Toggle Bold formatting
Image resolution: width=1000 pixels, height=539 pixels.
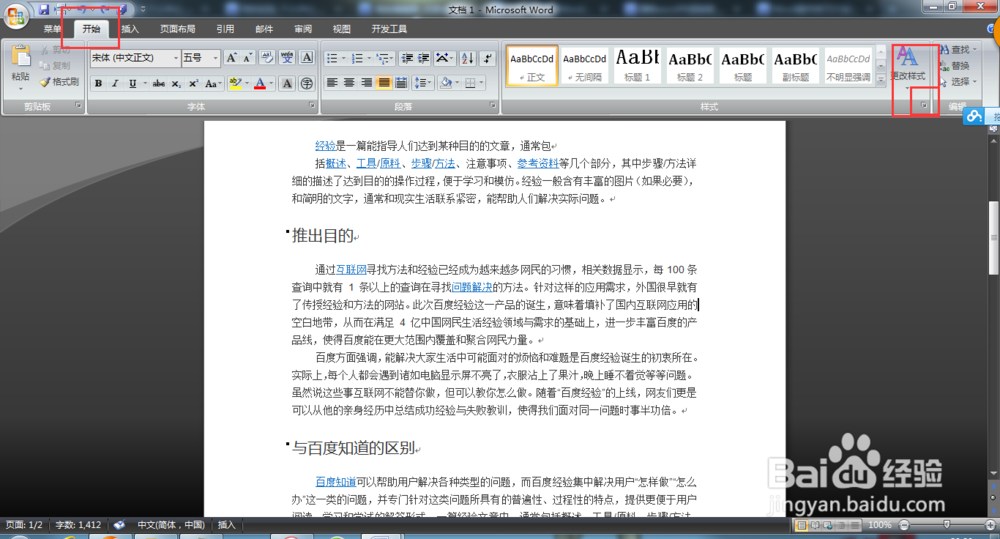pyautogui.click(x=98, y=84)
